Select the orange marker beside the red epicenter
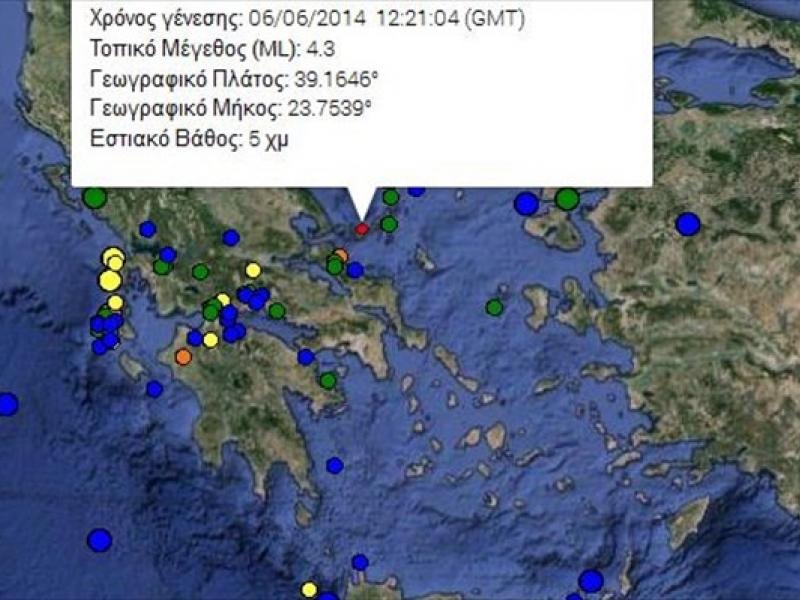 (x=340, y=256)
